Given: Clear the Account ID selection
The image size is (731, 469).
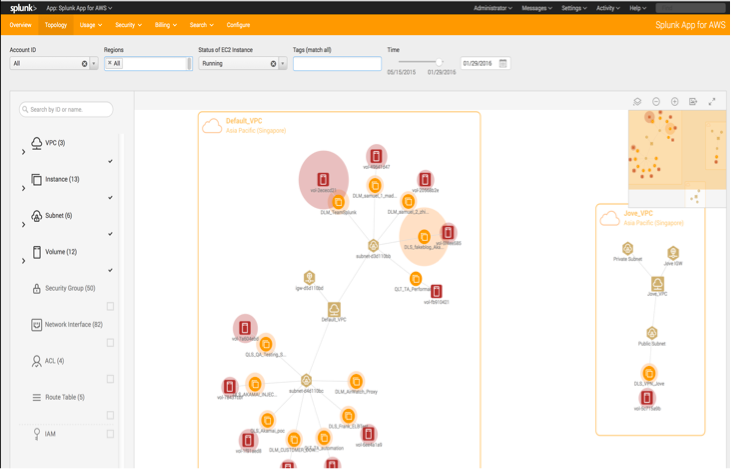Looking at the screenshot, I should pos(84,64).
